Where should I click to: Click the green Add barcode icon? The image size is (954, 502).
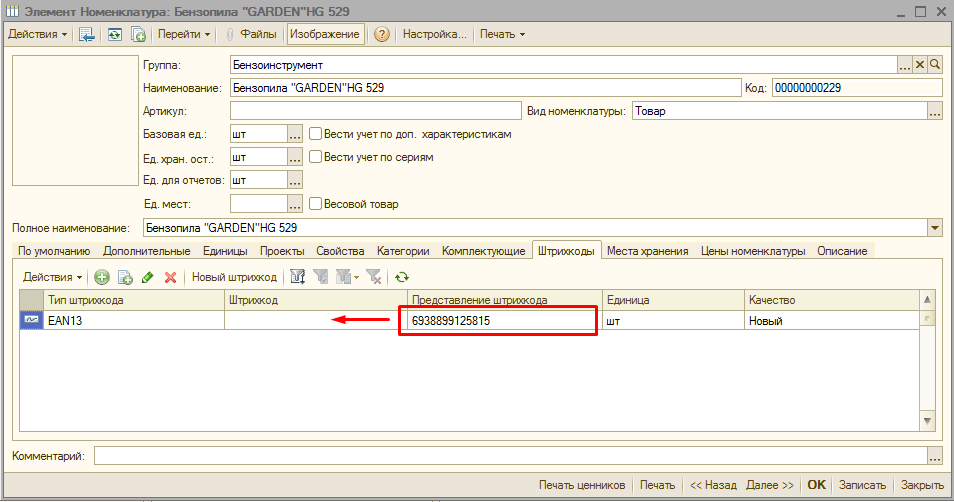pyautogui.click(x=101, y=277)
